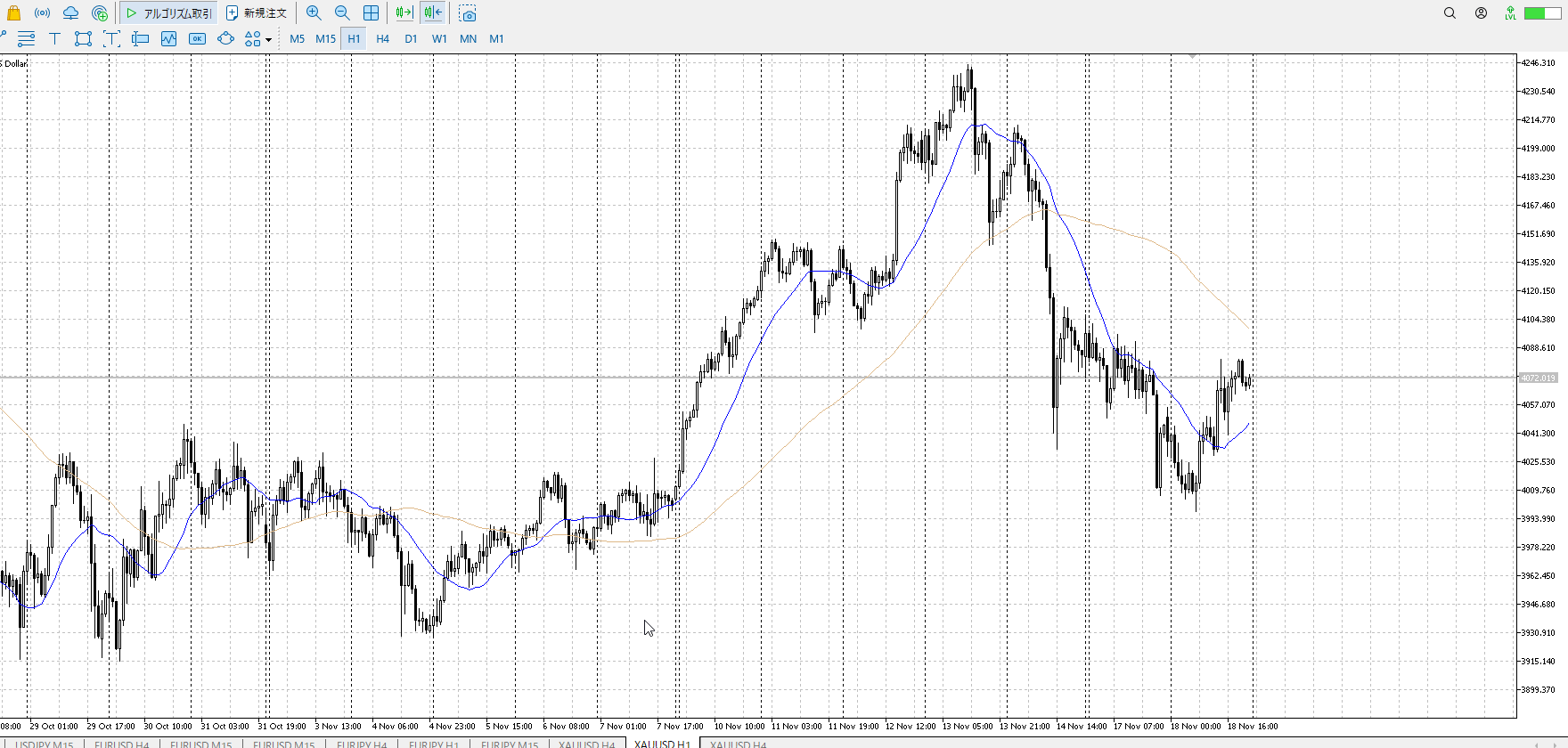Select the text label drawing tool
The width and height of the screenshot is (1568, 748).
coord(54,39)
